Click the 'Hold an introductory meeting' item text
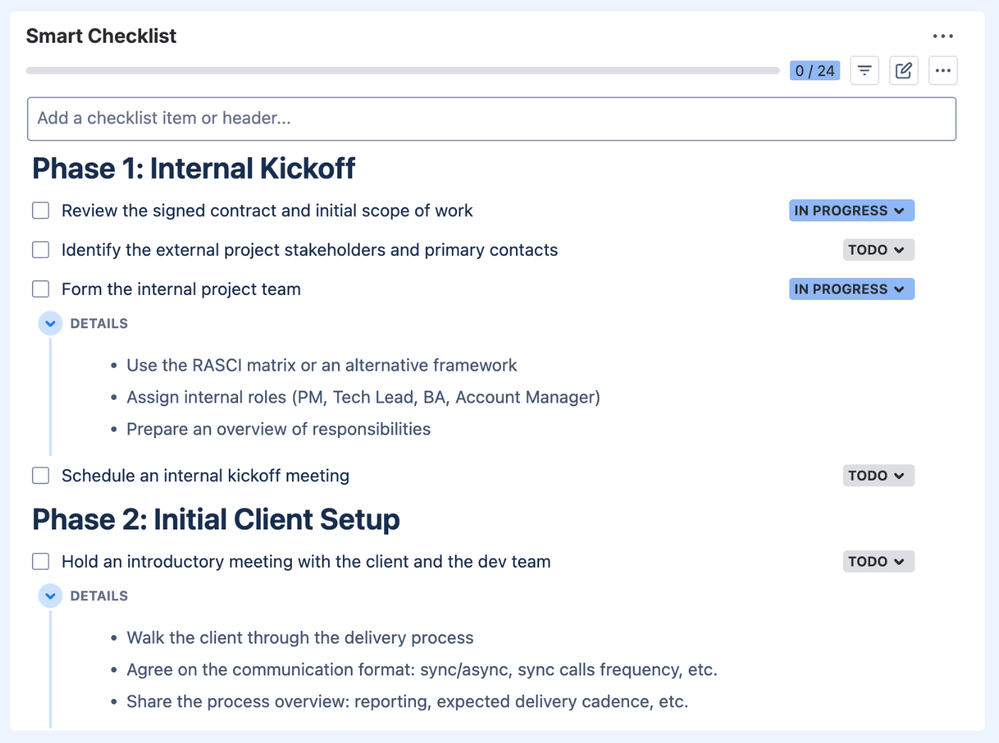This screenshot has width=999, height=743. pos(306,562)
